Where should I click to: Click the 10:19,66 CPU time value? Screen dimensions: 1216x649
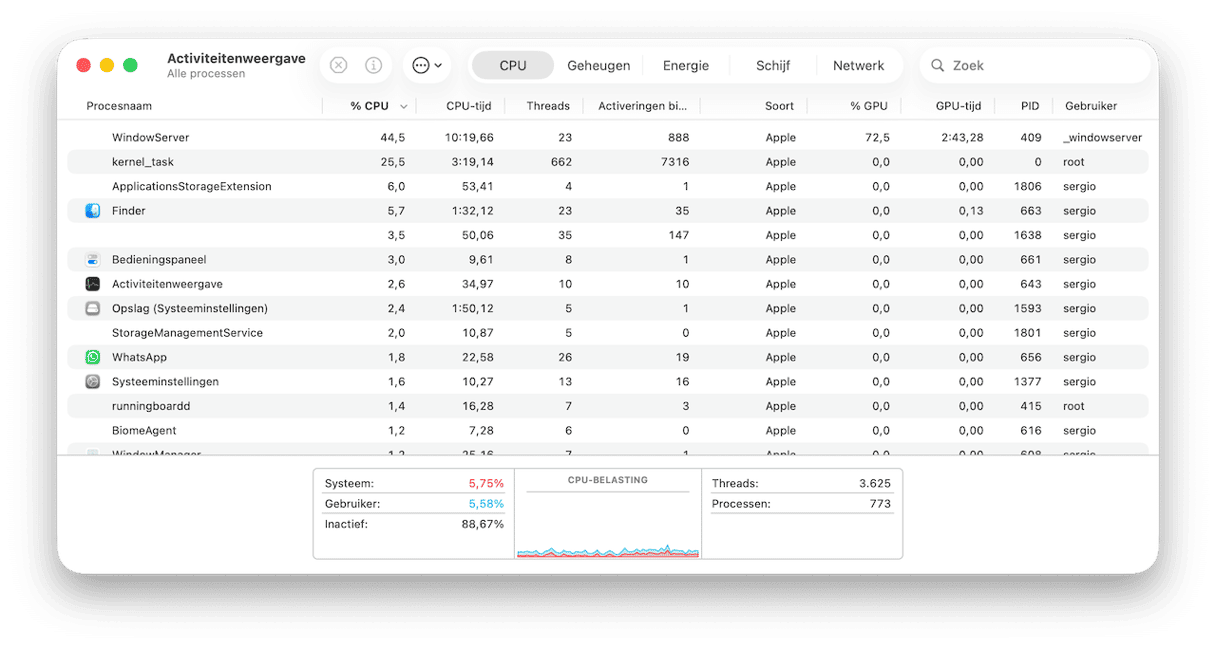(x=469, y=138)
